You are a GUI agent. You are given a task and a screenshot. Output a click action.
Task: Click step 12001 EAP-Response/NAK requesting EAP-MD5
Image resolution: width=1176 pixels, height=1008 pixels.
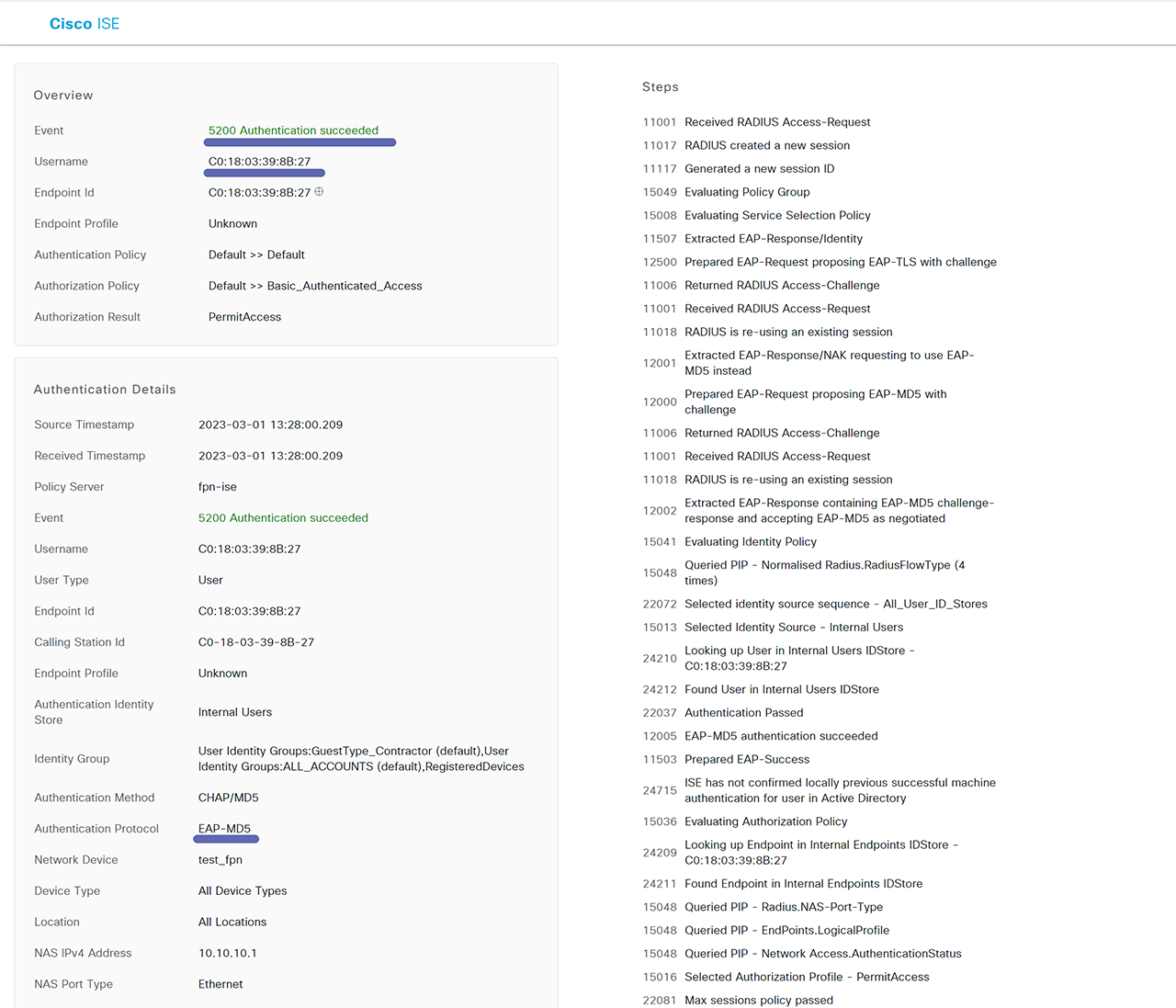tap(808, 363)
